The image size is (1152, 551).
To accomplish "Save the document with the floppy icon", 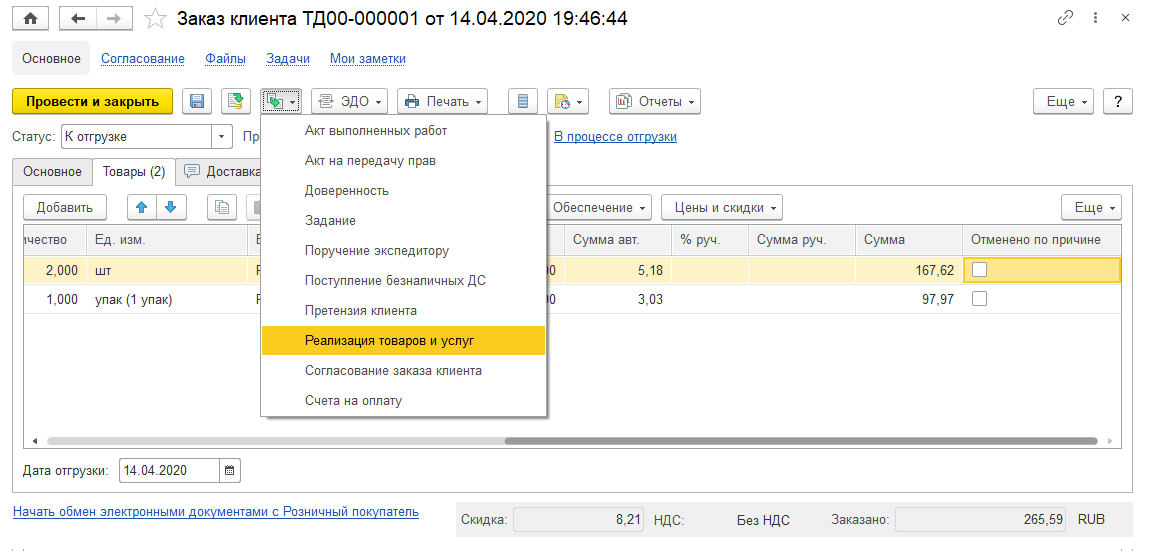I will pyautogui.click(x=197, y=101).
